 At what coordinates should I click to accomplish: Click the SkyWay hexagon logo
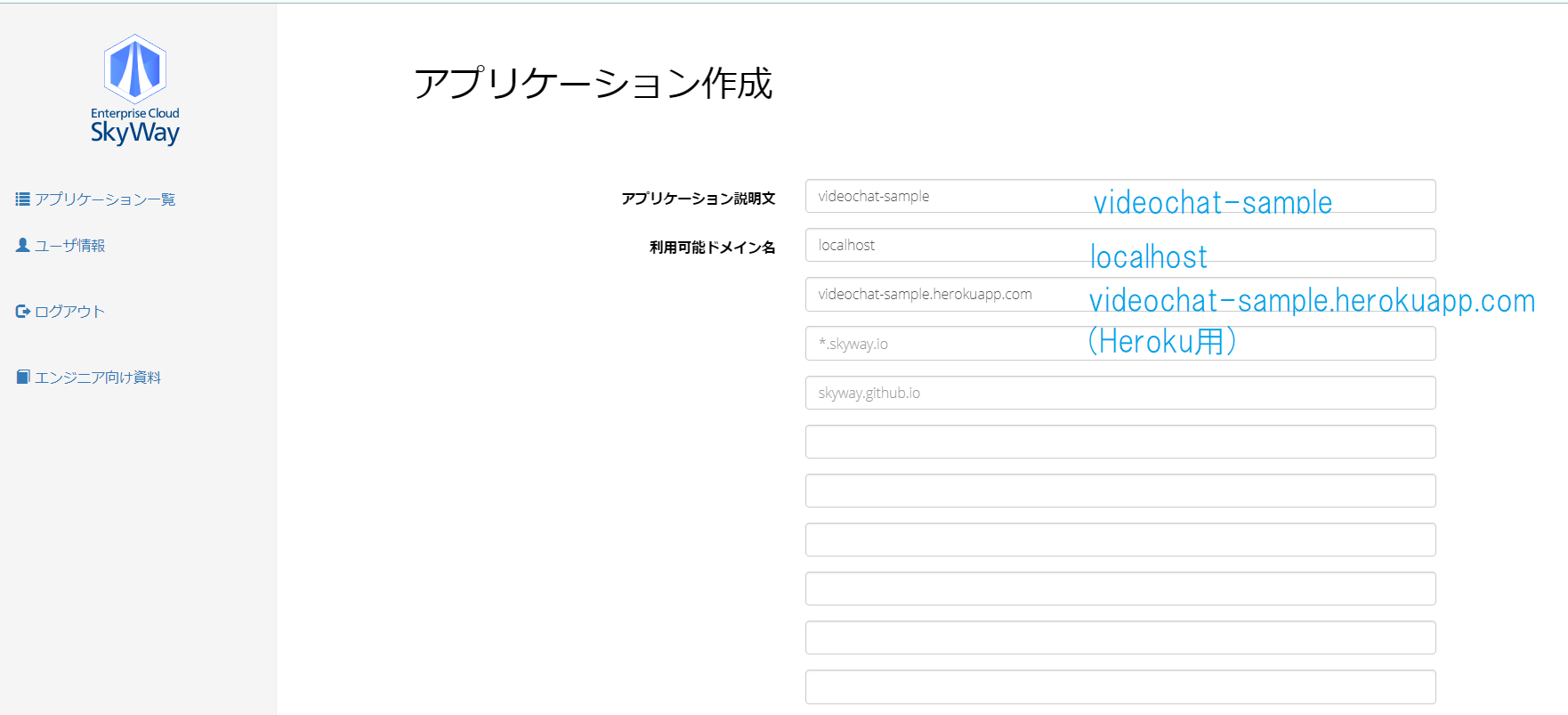(x=135, y=69)
